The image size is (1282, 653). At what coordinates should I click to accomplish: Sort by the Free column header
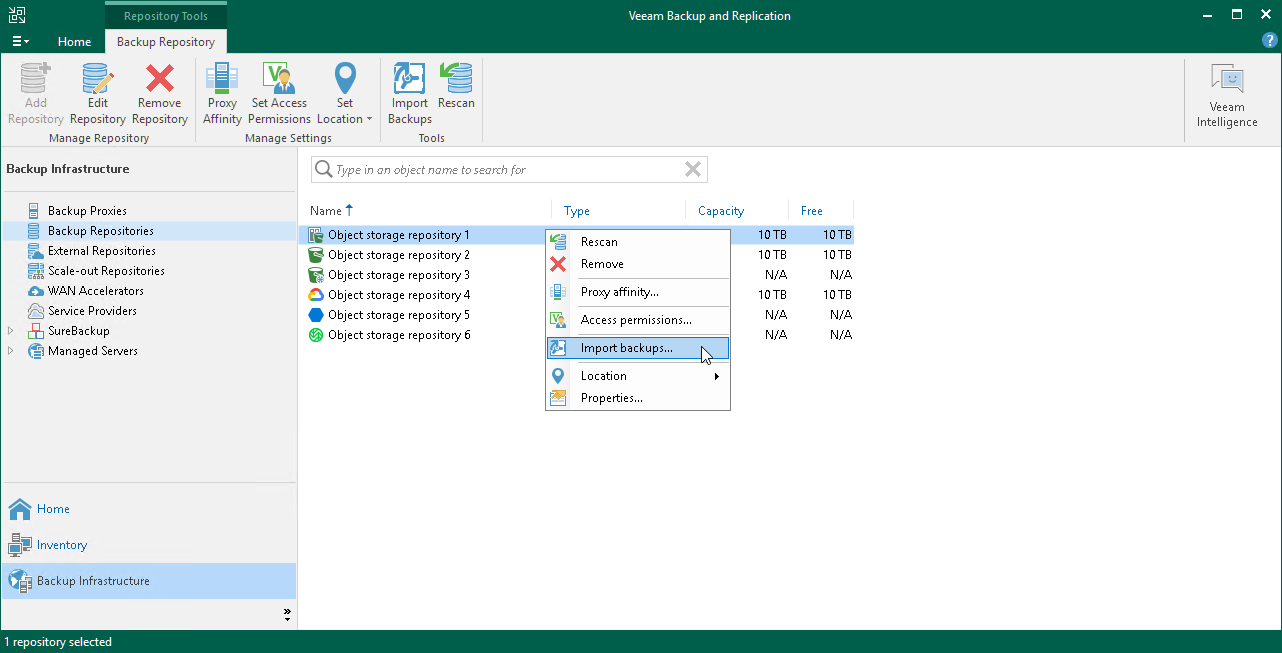(812, 211)
